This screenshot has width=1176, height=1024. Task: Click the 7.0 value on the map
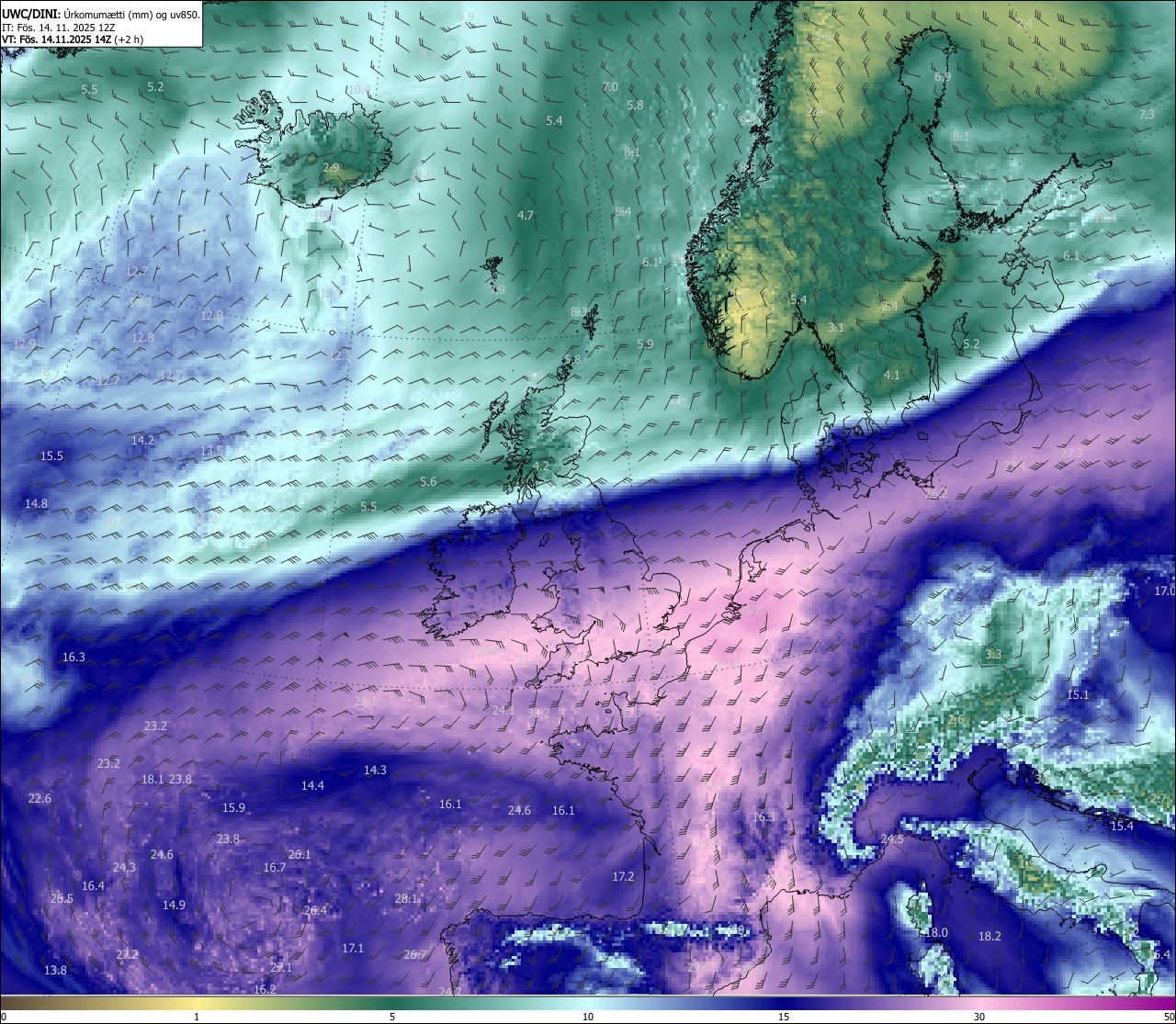click(610, 87)
